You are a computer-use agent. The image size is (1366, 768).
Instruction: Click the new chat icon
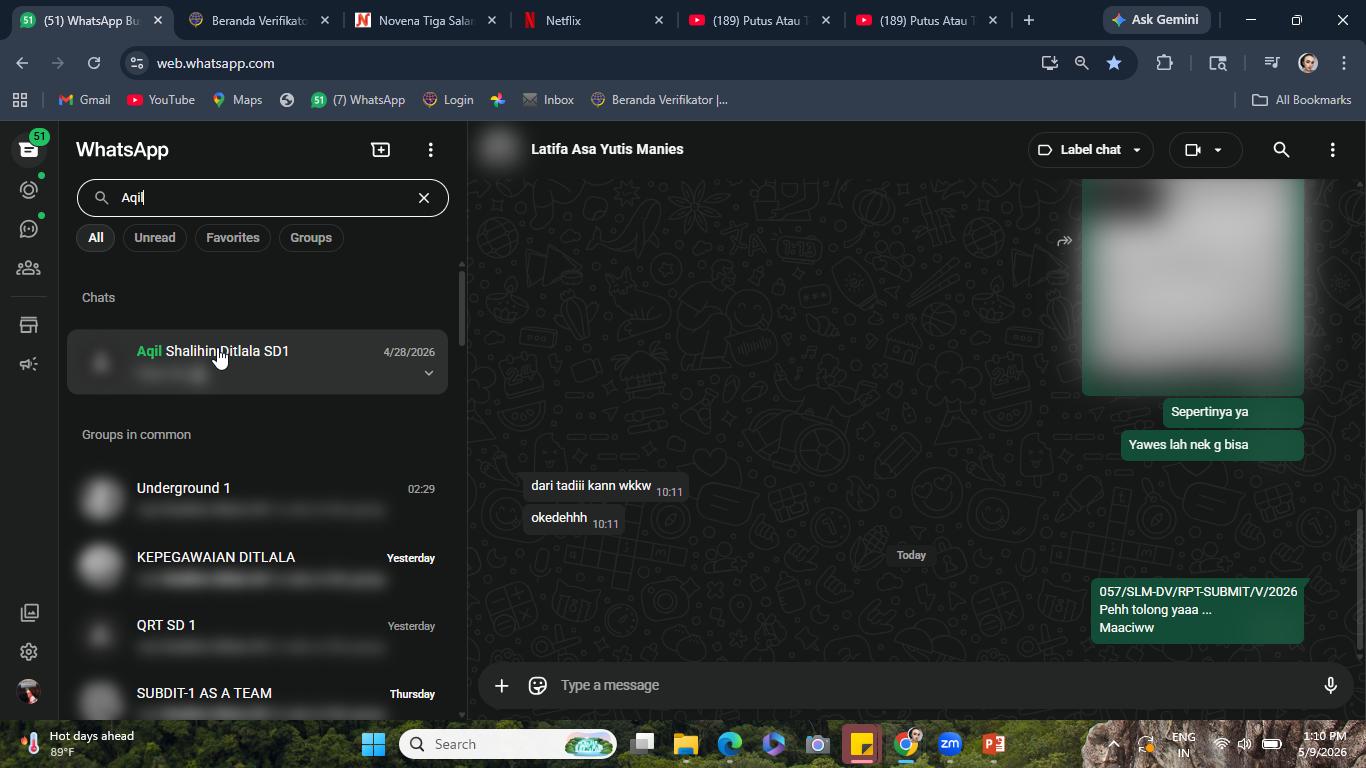click(x=381, y=149)
